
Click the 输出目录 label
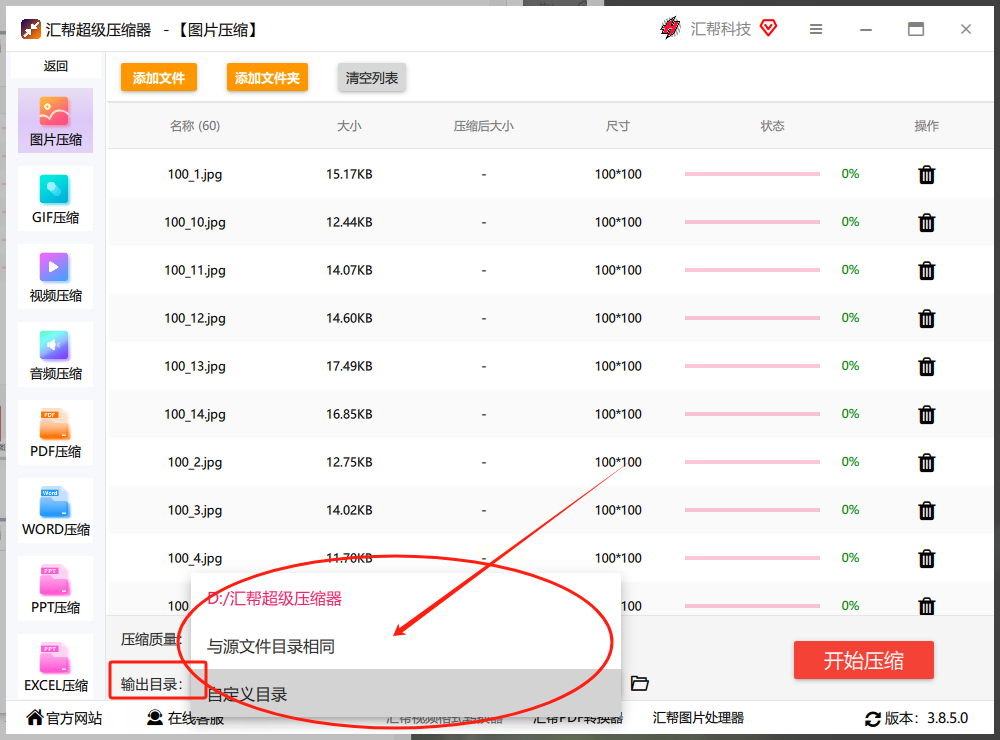click(x=152, y=684)
